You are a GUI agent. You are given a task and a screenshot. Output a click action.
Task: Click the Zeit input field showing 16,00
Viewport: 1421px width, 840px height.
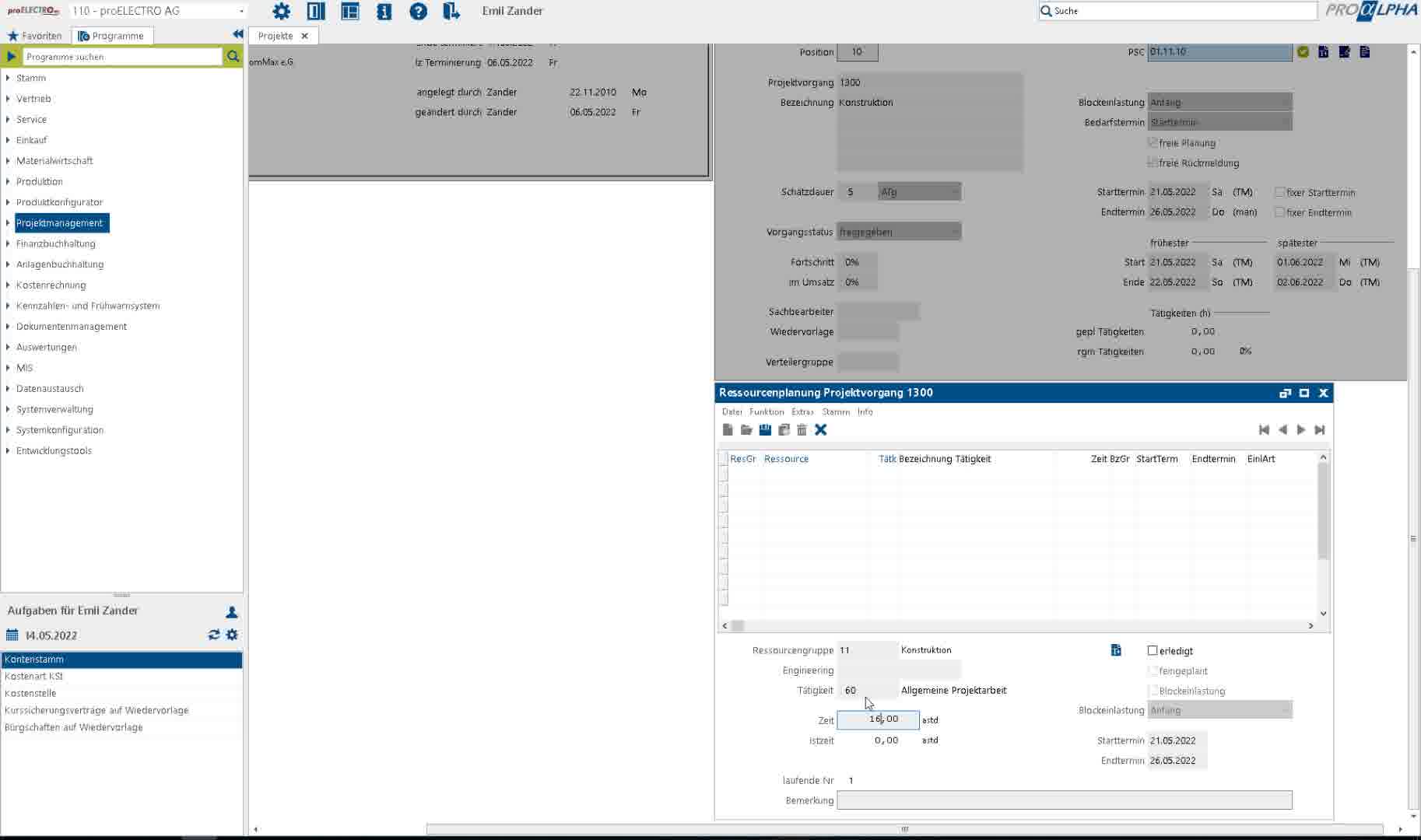pyautogui.click(x=878, y=719)
